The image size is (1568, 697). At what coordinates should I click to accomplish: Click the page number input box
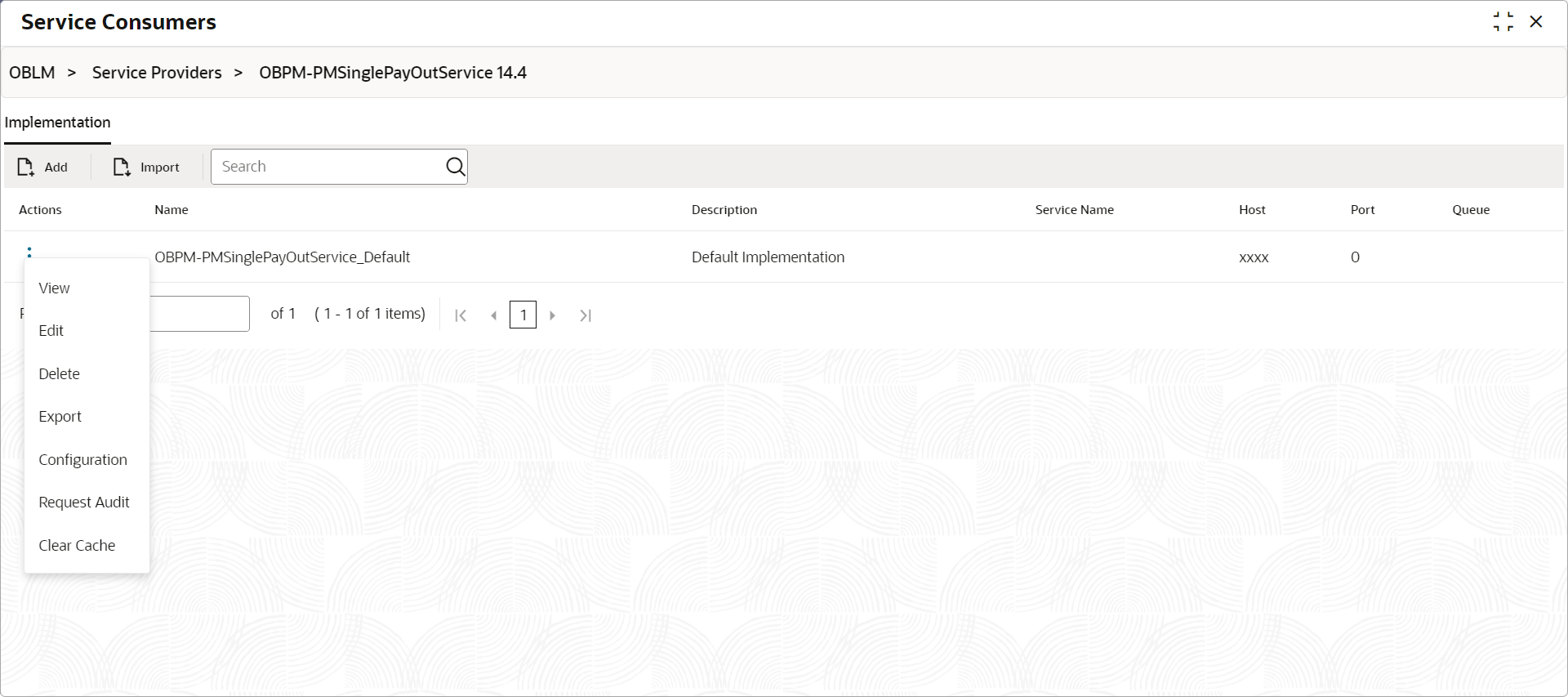[199, 314]
